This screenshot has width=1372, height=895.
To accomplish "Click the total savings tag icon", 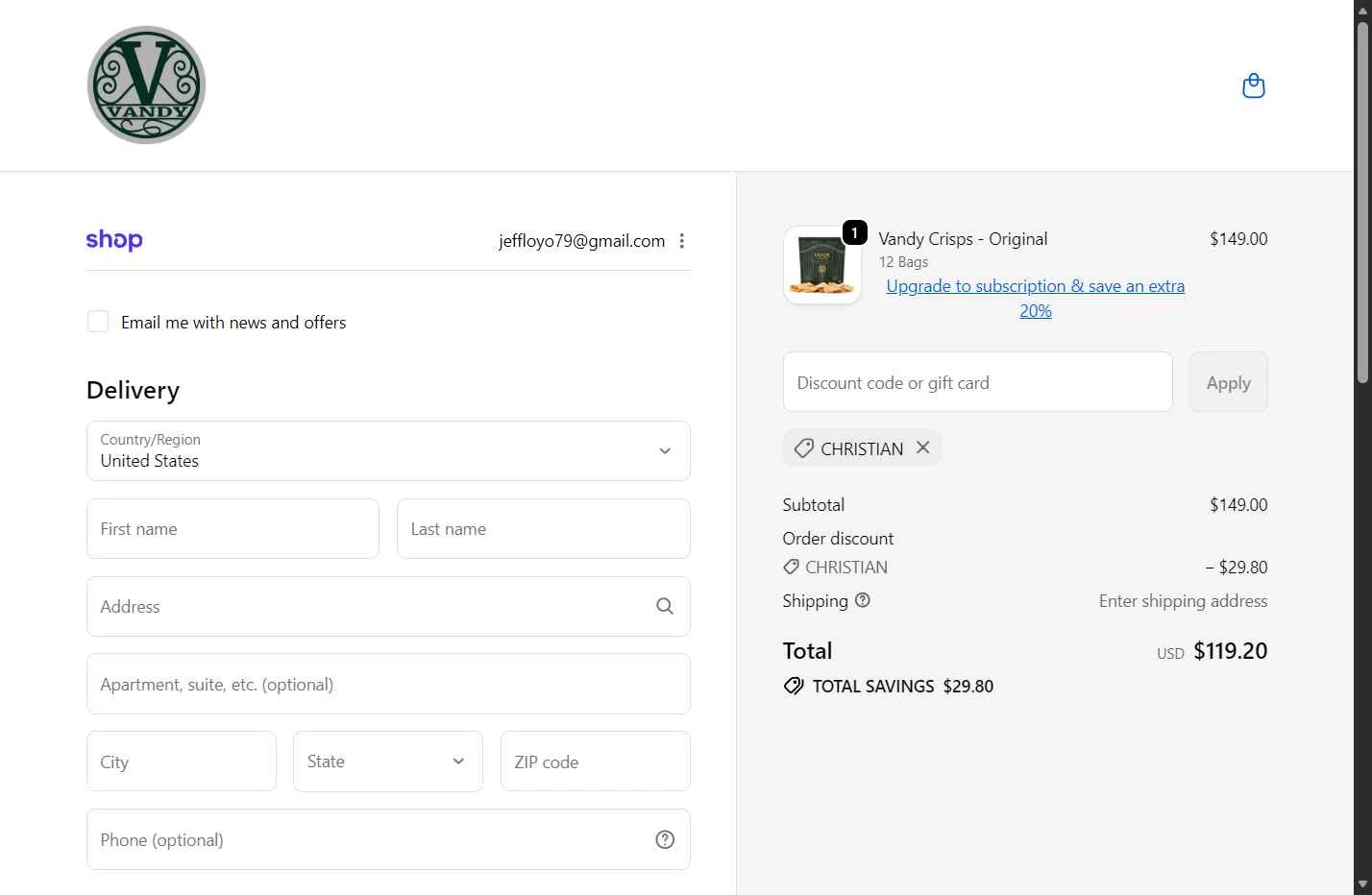I will pos(794,686).
